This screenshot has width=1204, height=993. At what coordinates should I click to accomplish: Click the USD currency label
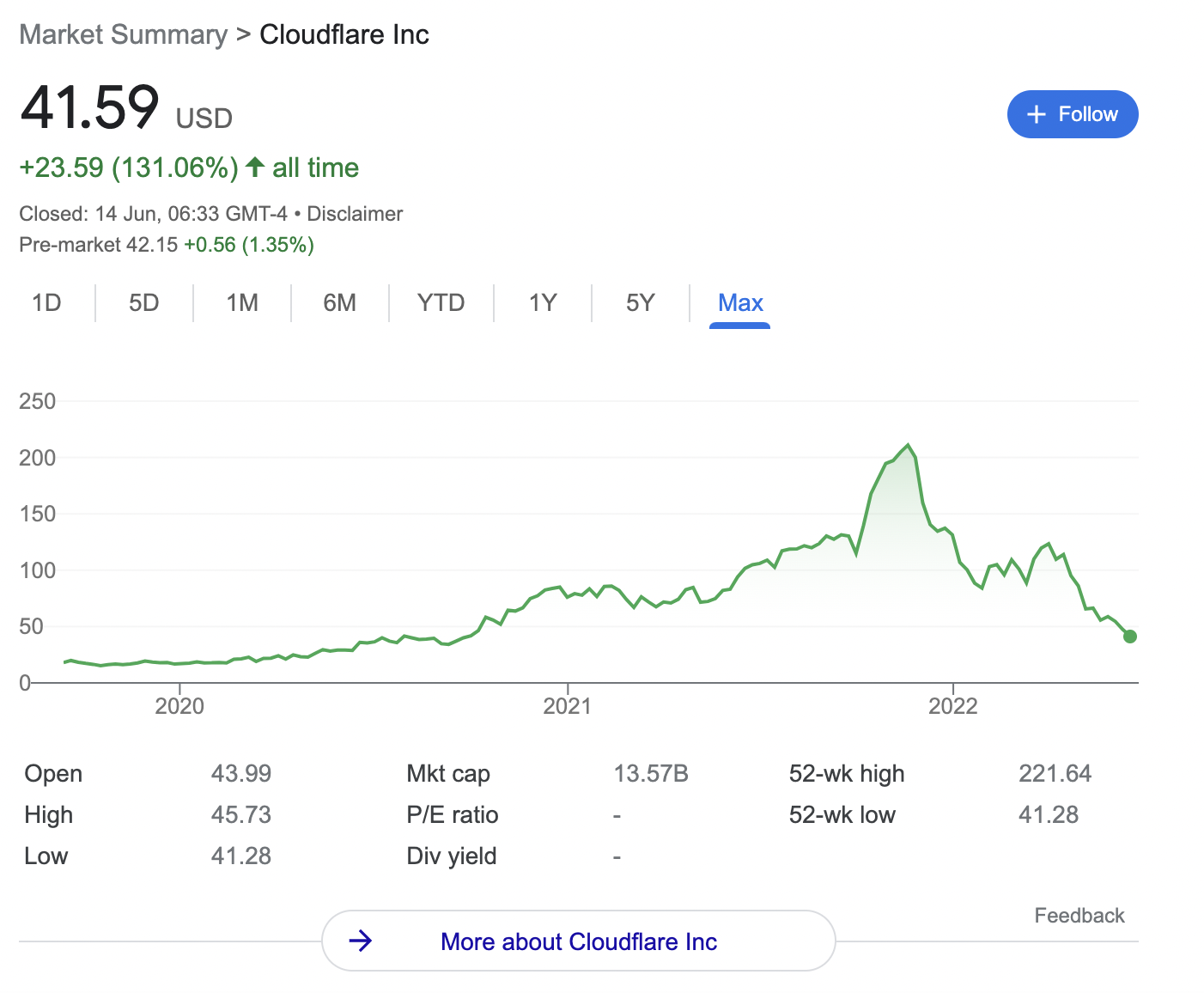pyautogui.click(x=204, y=119)
